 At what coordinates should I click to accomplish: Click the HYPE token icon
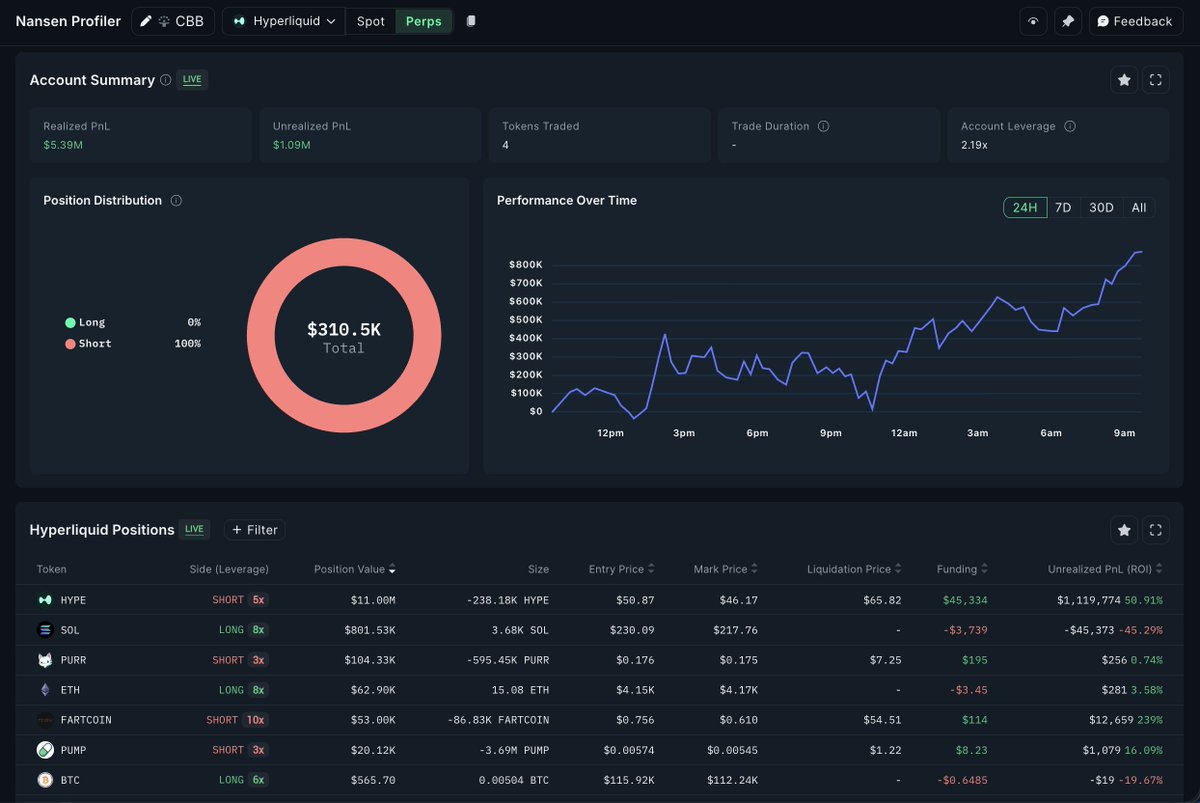[x=44, y=600]
